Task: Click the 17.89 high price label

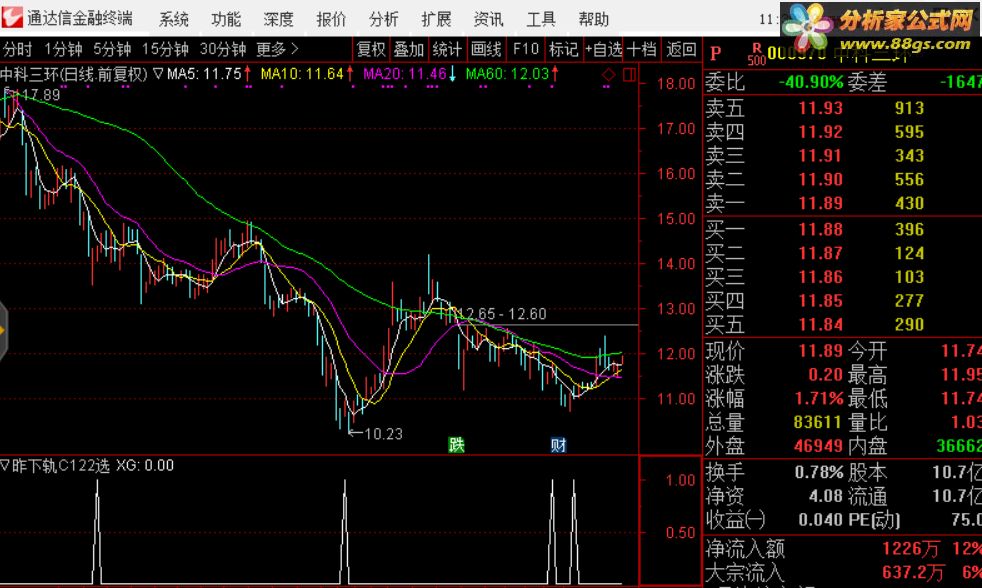Action: click(x=41, y=95)
